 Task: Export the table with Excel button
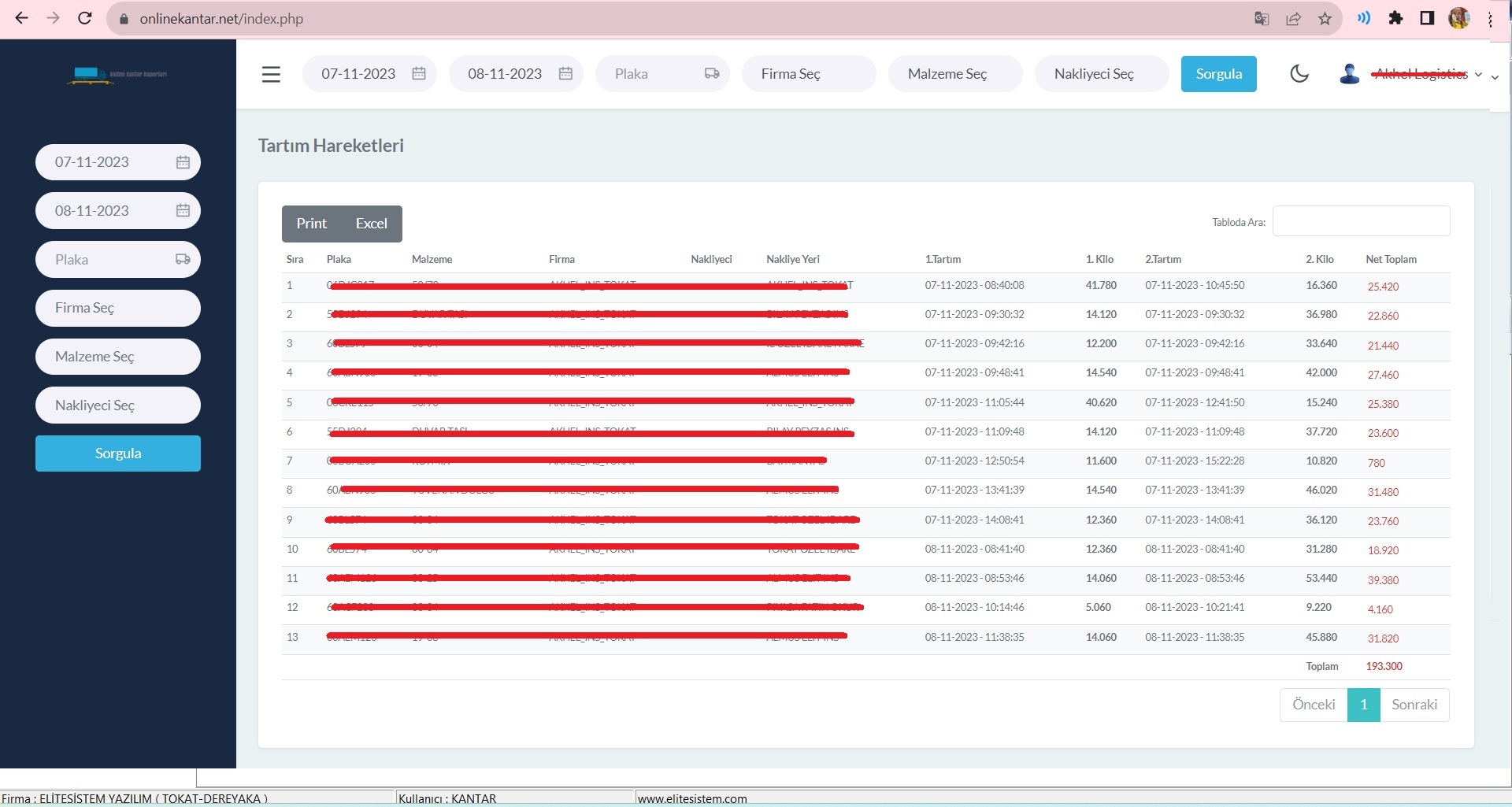371,224
